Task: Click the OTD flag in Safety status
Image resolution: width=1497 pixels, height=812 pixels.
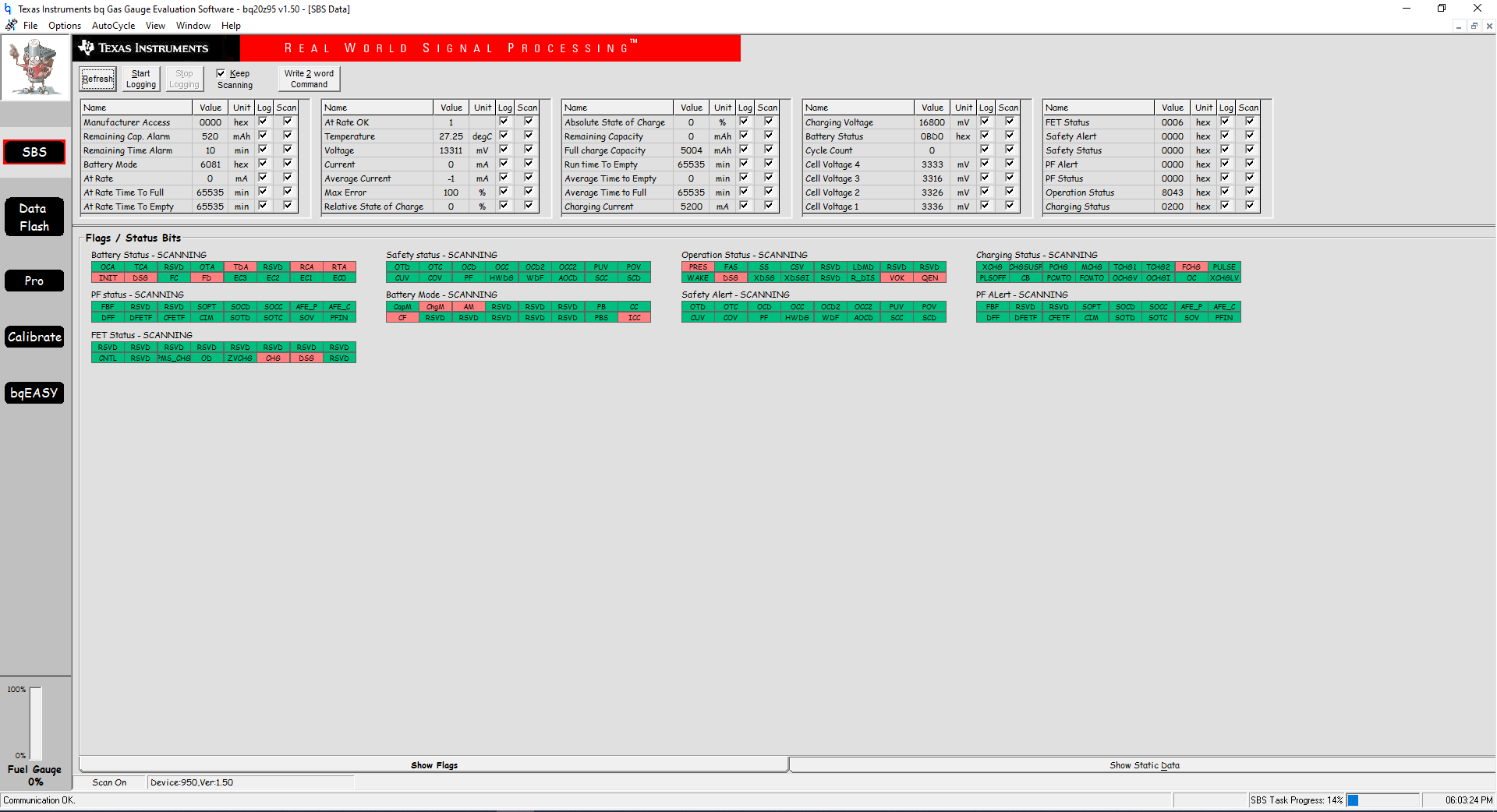Action: [402, 267]
